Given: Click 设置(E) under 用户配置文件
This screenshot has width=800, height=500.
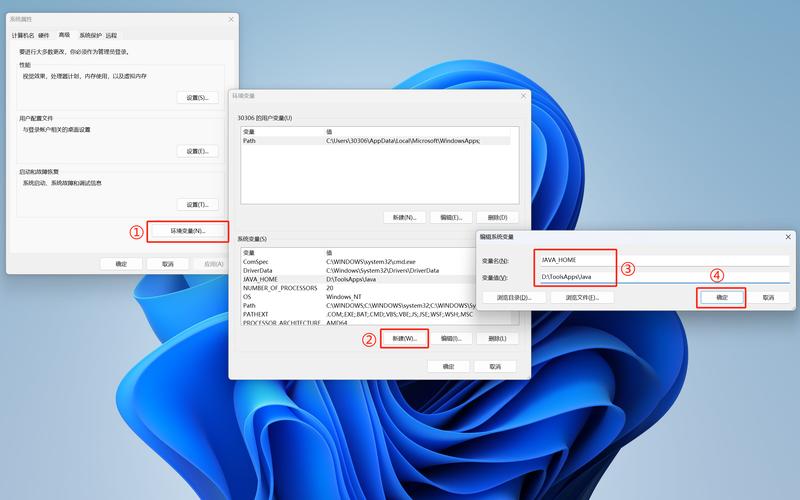Looking at the screenshot, I should (x=196, y=151).
